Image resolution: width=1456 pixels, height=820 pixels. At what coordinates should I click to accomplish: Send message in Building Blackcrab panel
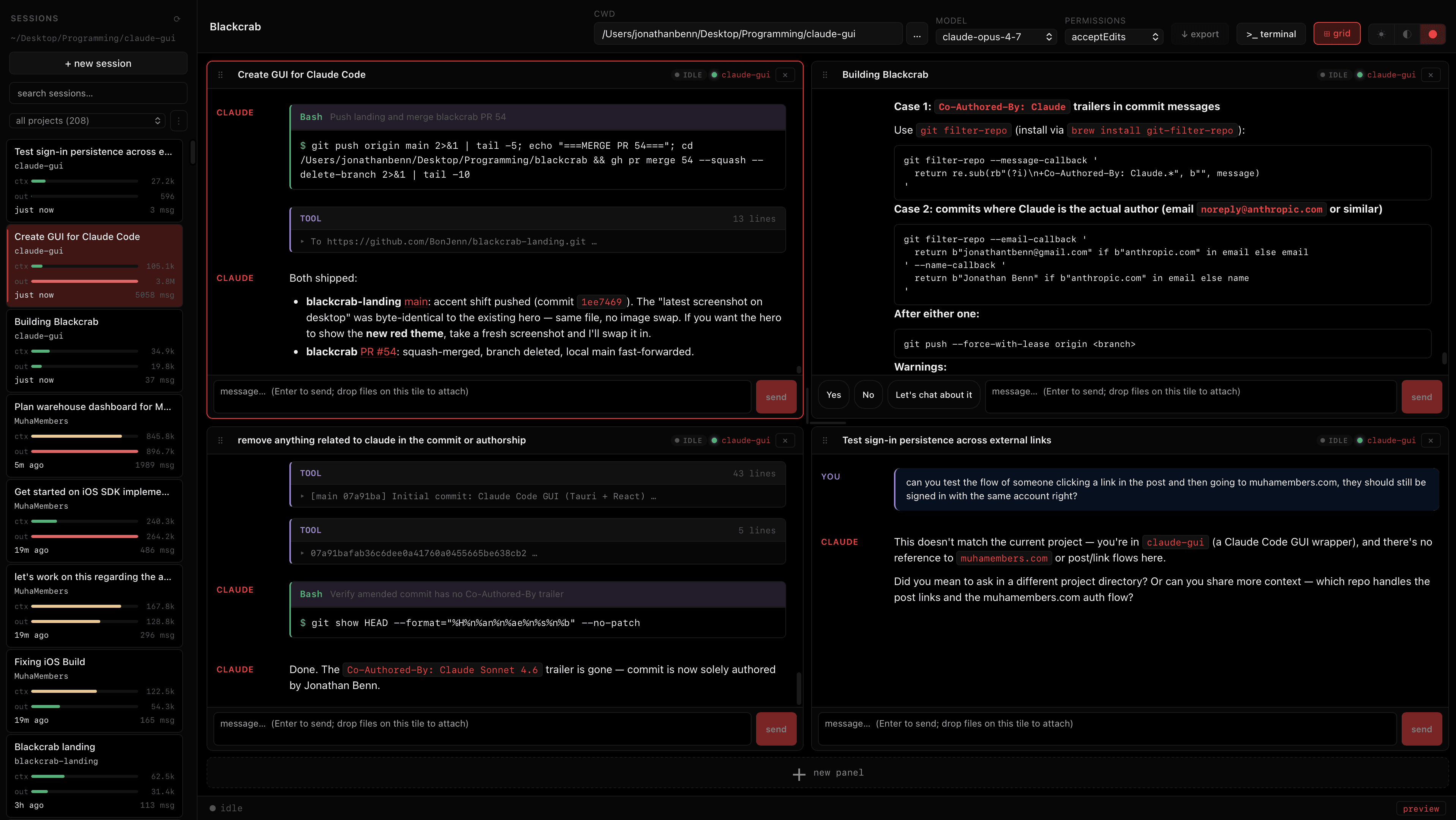1421,397
